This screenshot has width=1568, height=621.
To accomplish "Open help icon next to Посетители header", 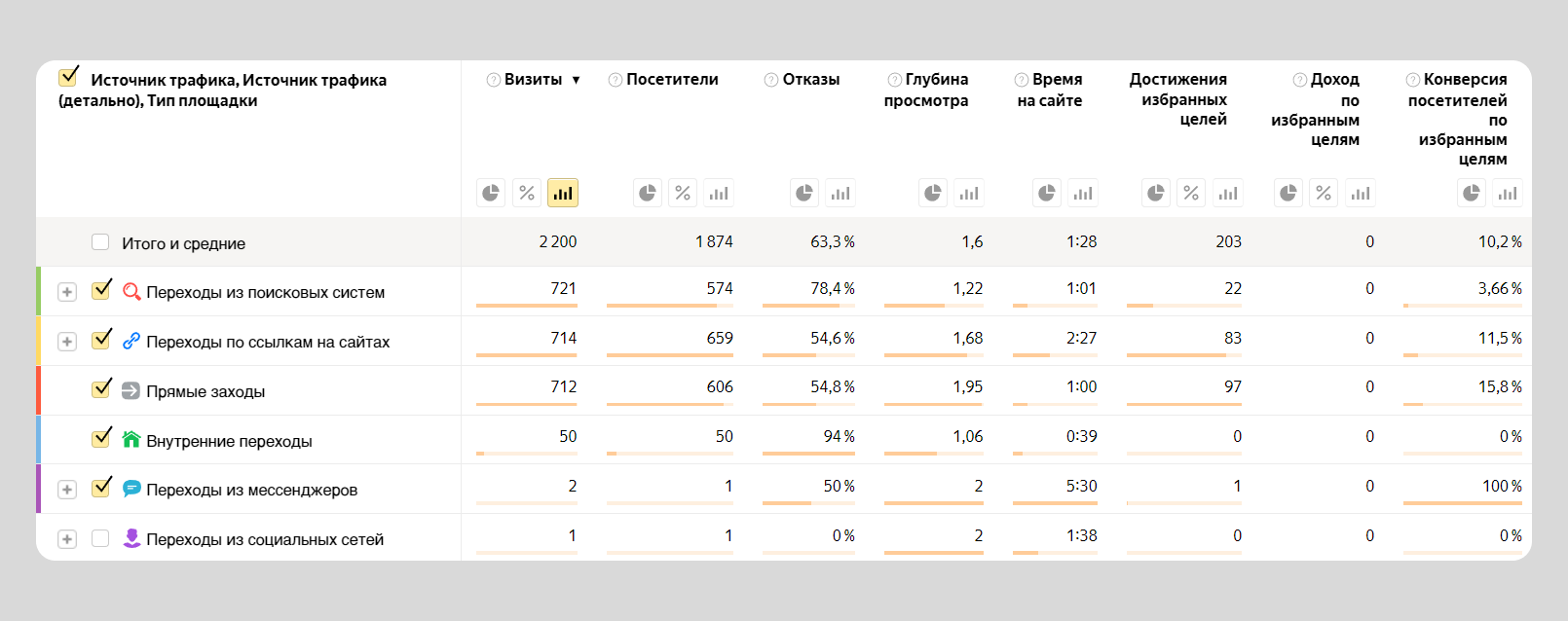I will [616, 80].
